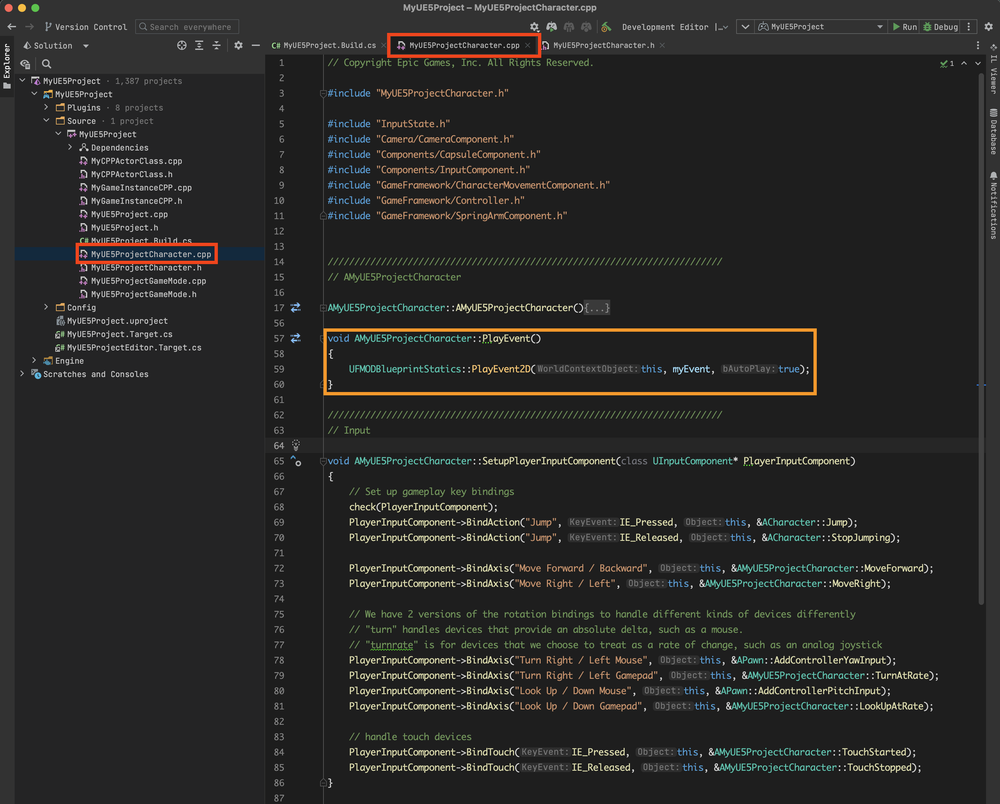Viewport: 1000px width, 804px height.
Task: Collapse the Source folder
Action: pos(47,121)
